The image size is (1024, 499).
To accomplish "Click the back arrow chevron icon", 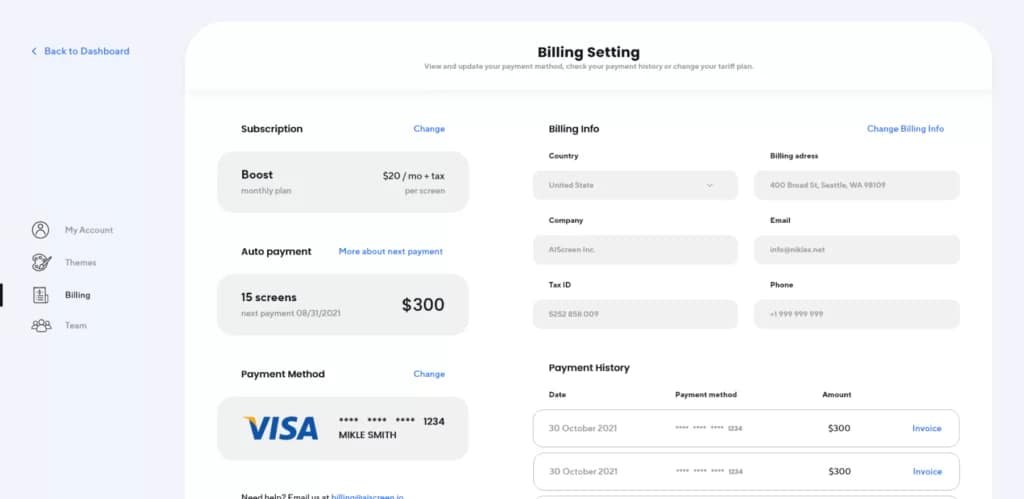I will click(x=34, y=51).
